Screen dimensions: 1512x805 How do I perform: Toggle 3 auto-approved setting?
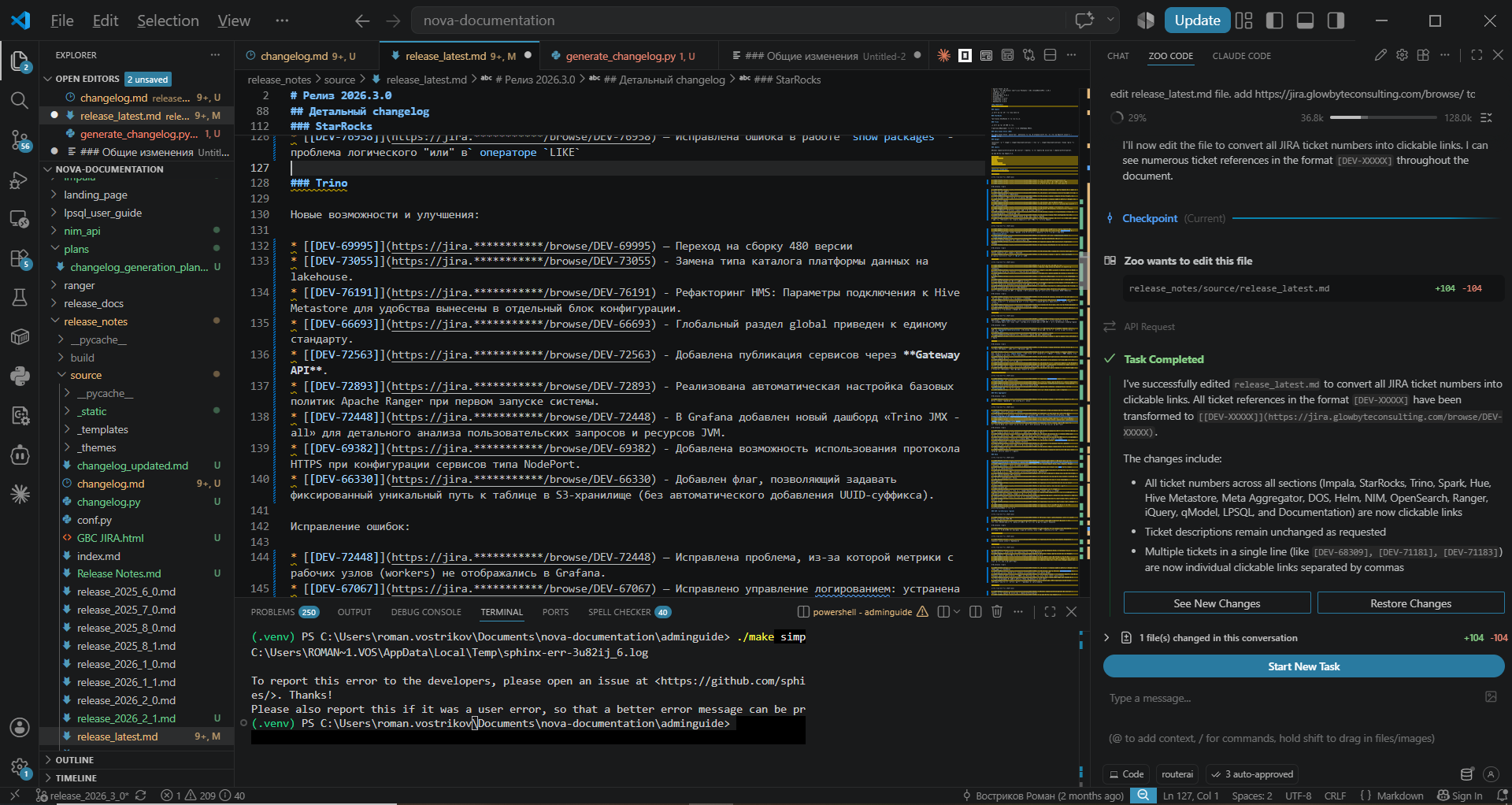point(1252,774)
